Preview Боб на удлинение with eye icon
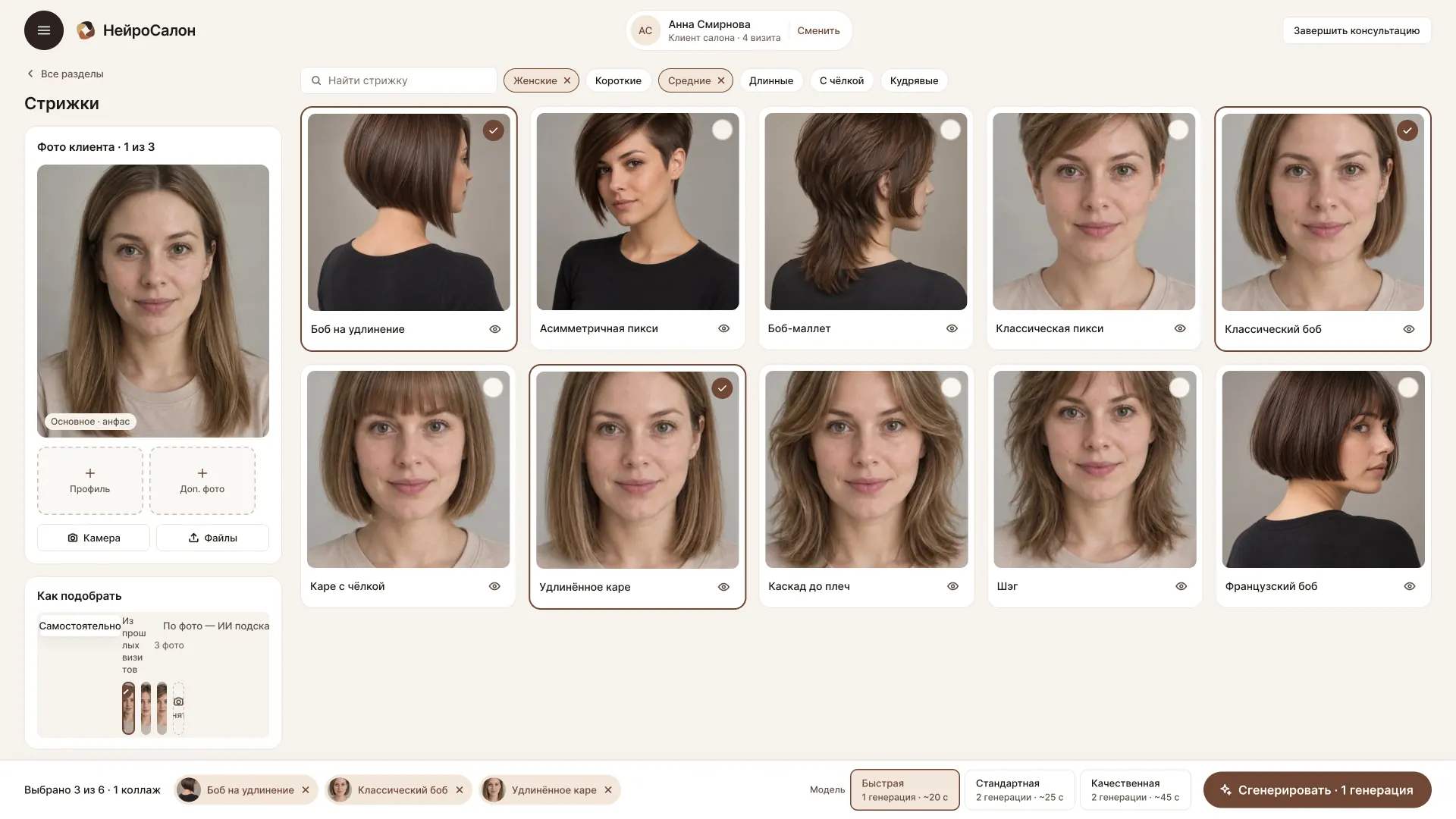 tap(495, 329)
